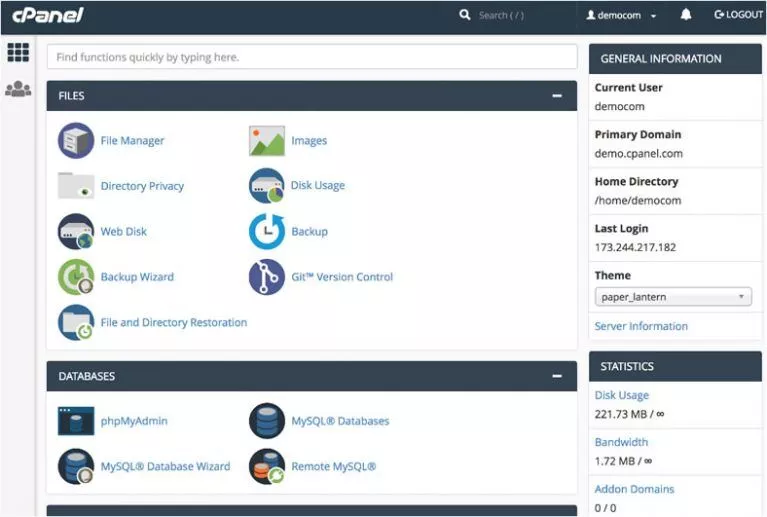Click the Git Version Control icon
Screen dimensions: 767x517
coord(267,277)
